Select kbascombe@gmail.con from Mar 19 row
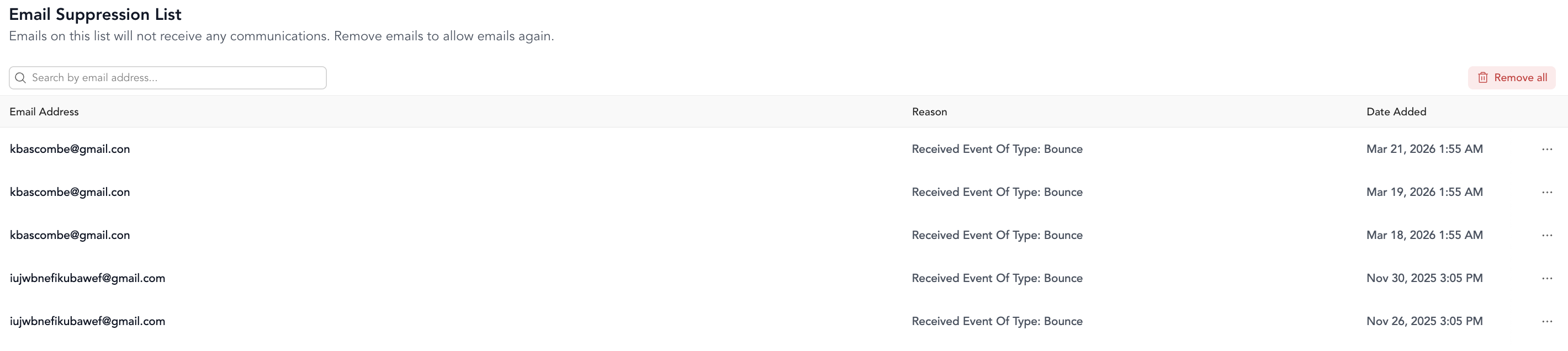Image resolution: width=1568 pixels, height=351 pixels. point(70,192)
